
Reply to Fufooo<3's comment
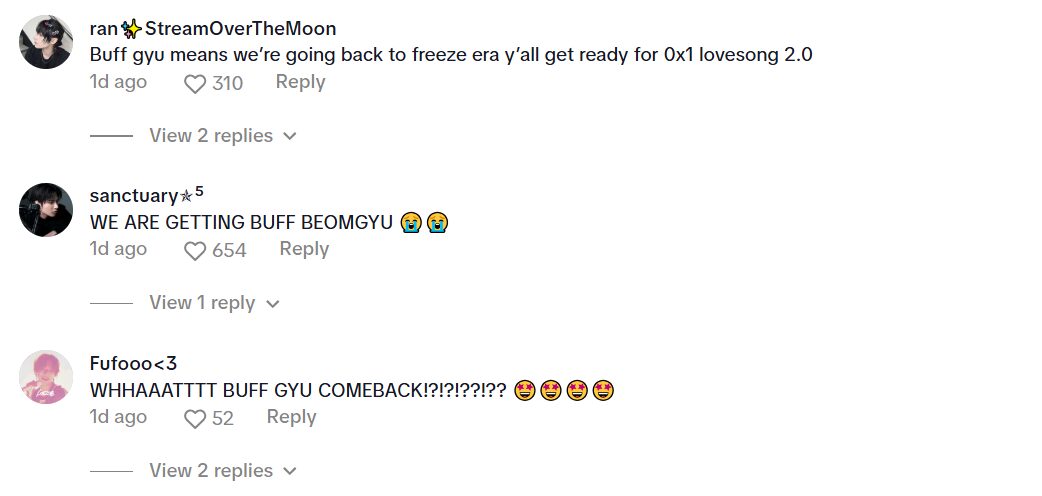(x=291, y=417)
